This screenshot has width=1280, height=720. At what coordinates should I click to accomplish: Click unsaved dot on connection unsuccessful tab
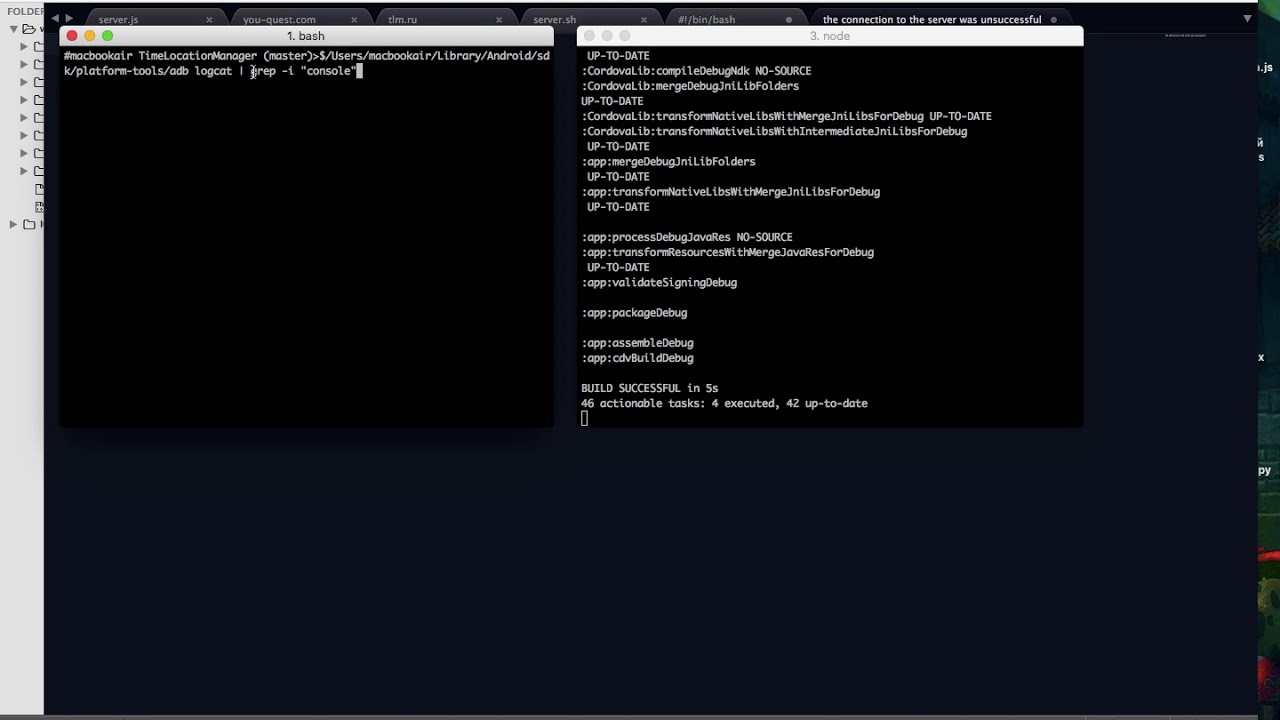point(1054,20)
